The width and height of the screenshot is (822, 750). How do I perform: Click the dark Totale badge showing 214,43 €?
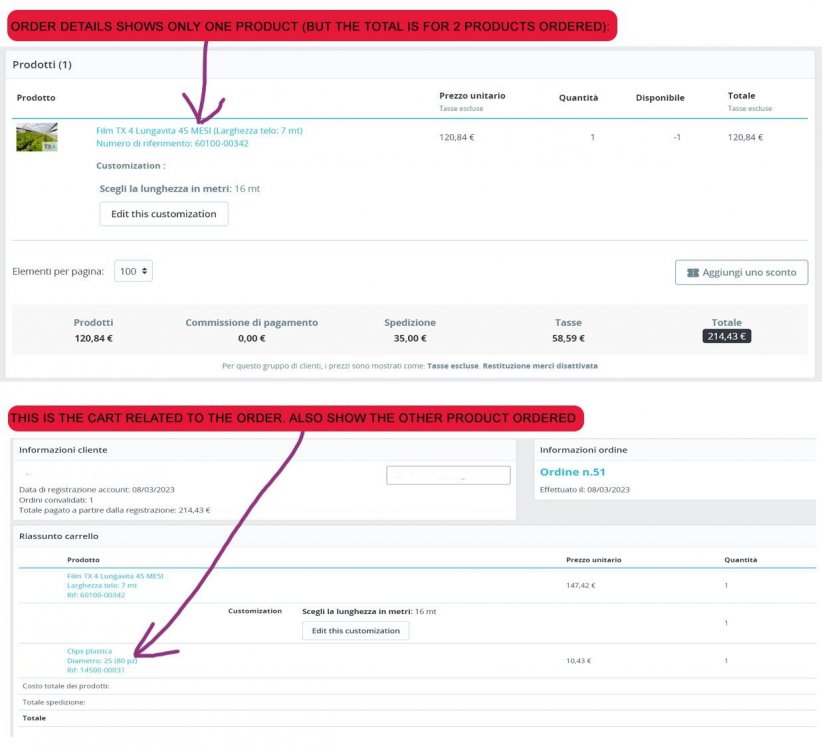725,336
